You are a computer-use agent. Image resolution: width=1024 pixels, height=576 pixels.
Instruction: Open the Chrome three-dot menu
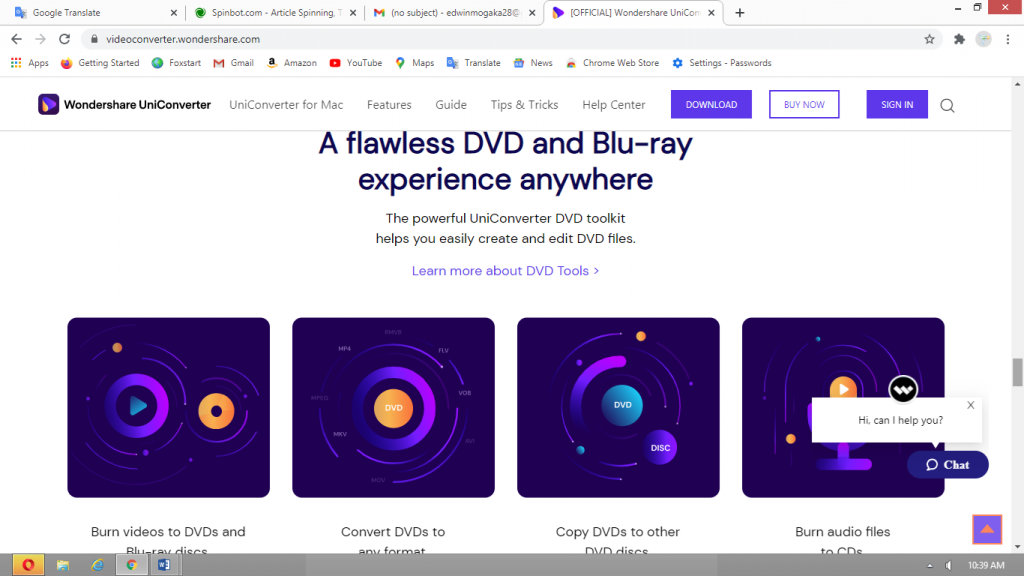click(1008, 39)
